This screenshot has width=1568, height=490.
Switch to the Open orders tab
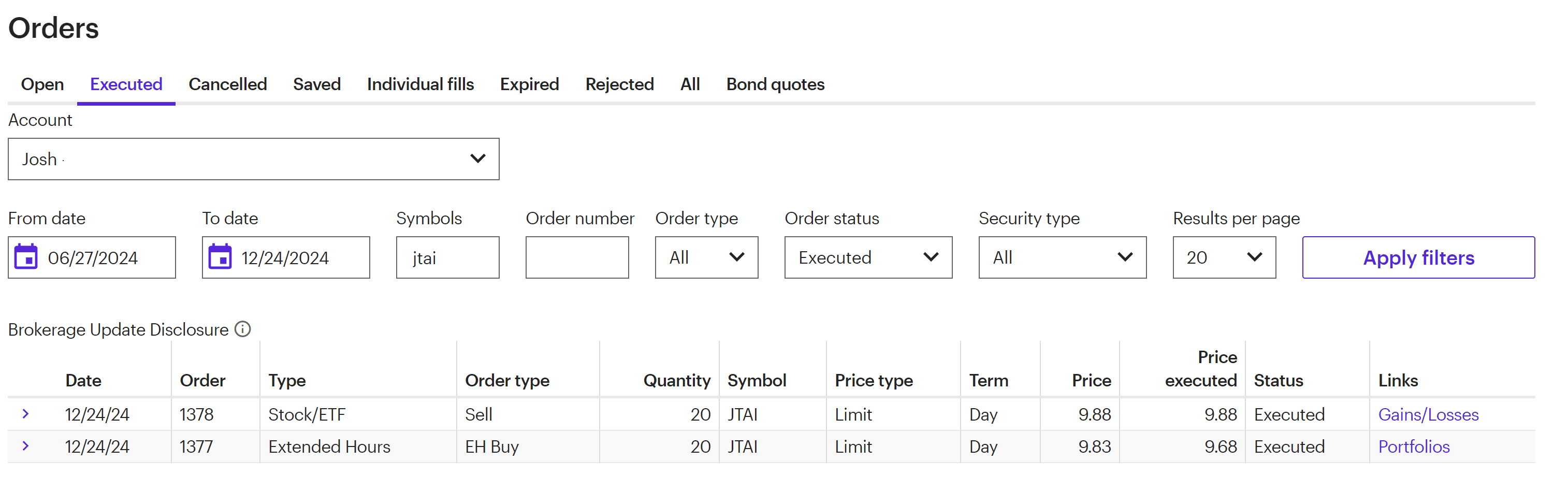pos(42,84)
